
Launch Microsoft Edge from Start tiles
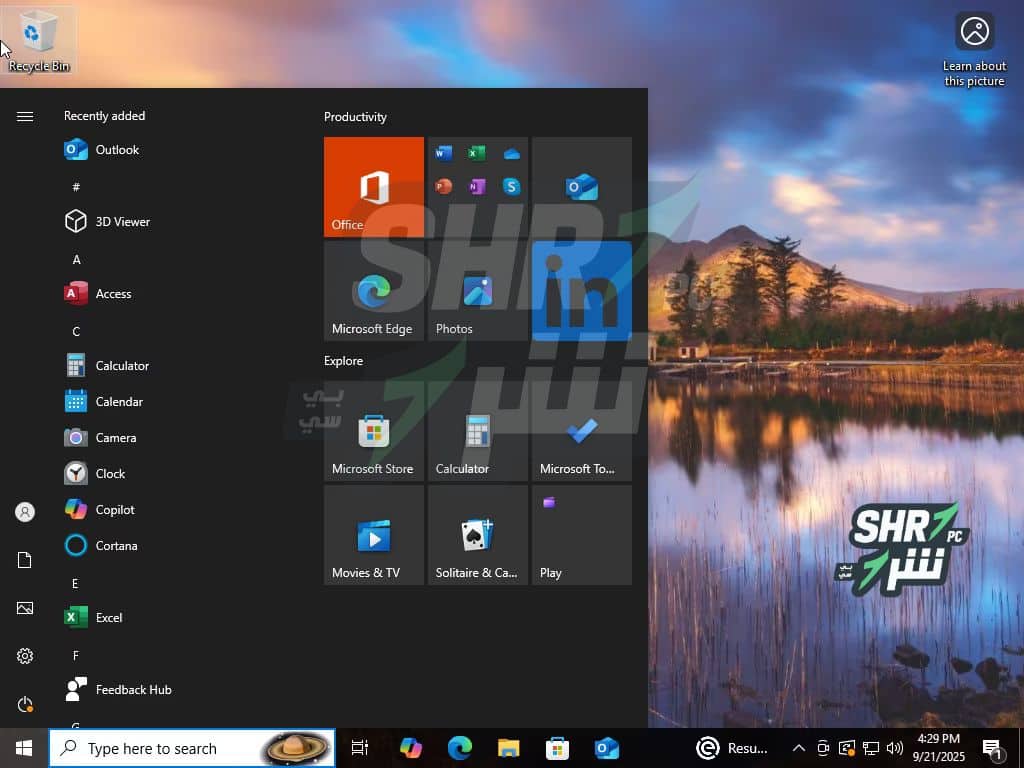tap(374, 291)
